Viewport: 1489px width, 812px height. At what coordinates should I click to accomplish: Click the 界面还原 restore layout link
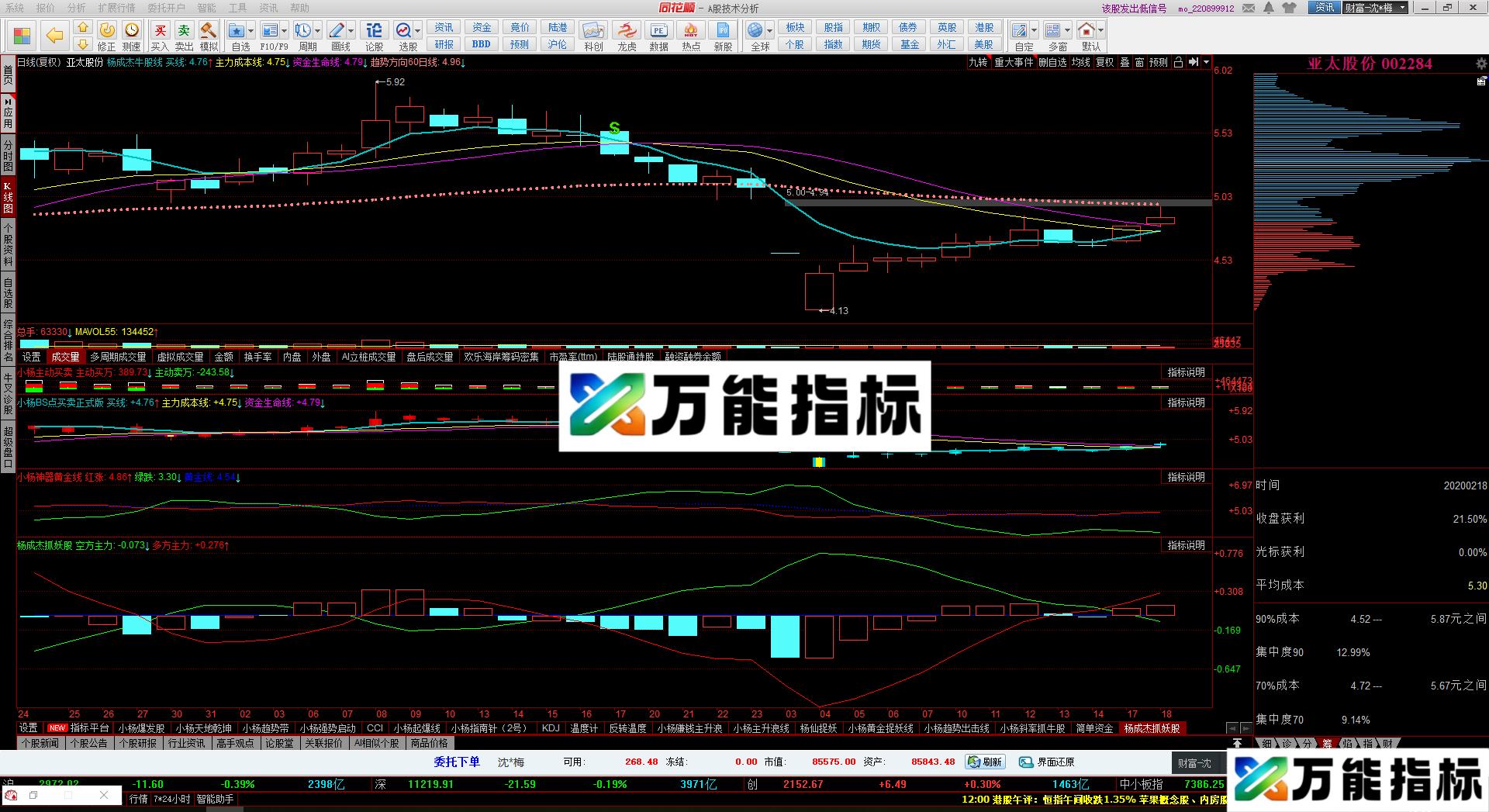(1047, 762)
